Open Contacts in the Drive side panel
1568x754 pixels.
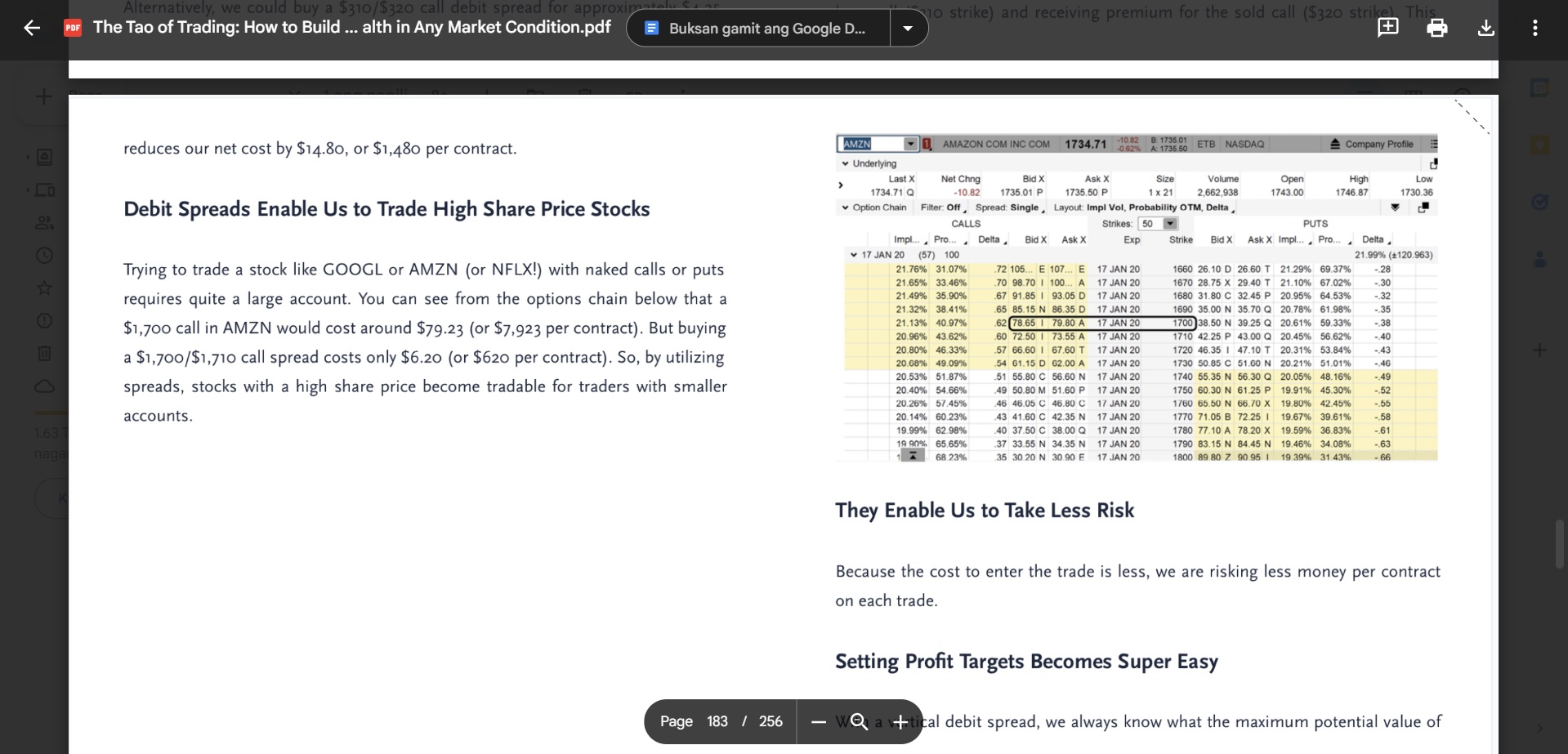1539,260
